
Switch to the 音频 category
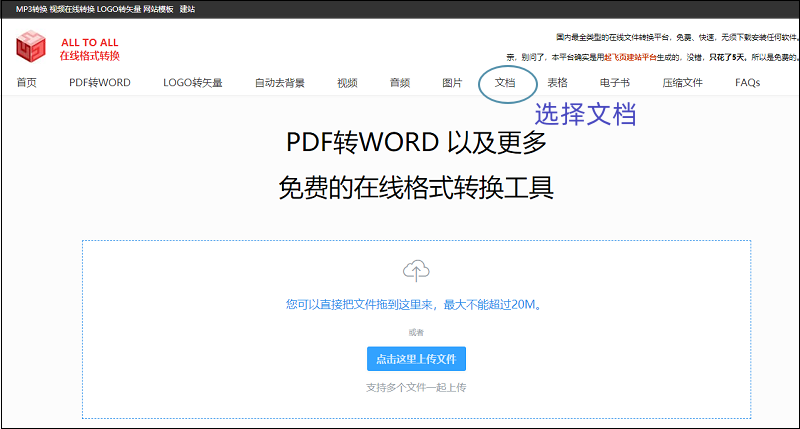[400, 83]
